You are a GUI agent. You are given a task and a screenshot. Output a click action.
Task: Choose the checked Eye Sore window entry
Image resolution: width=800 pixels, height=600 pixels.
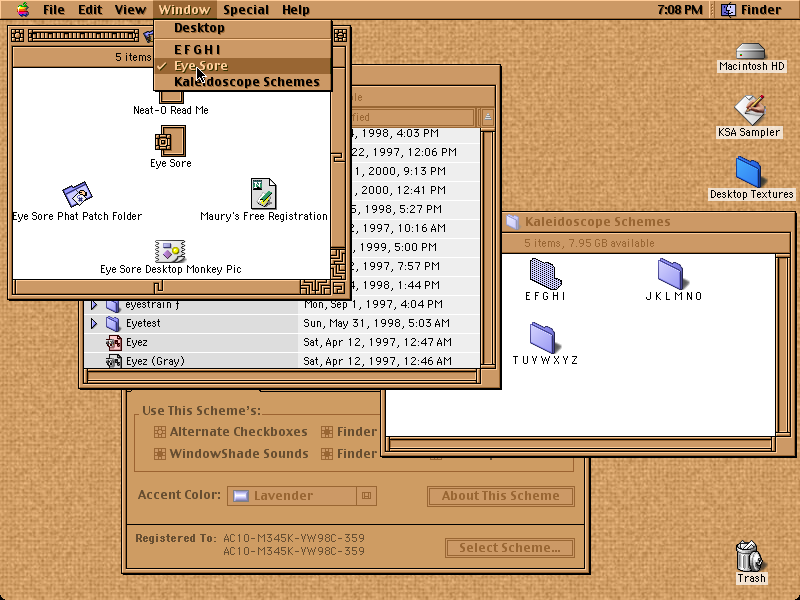click(x=243, y=66)
